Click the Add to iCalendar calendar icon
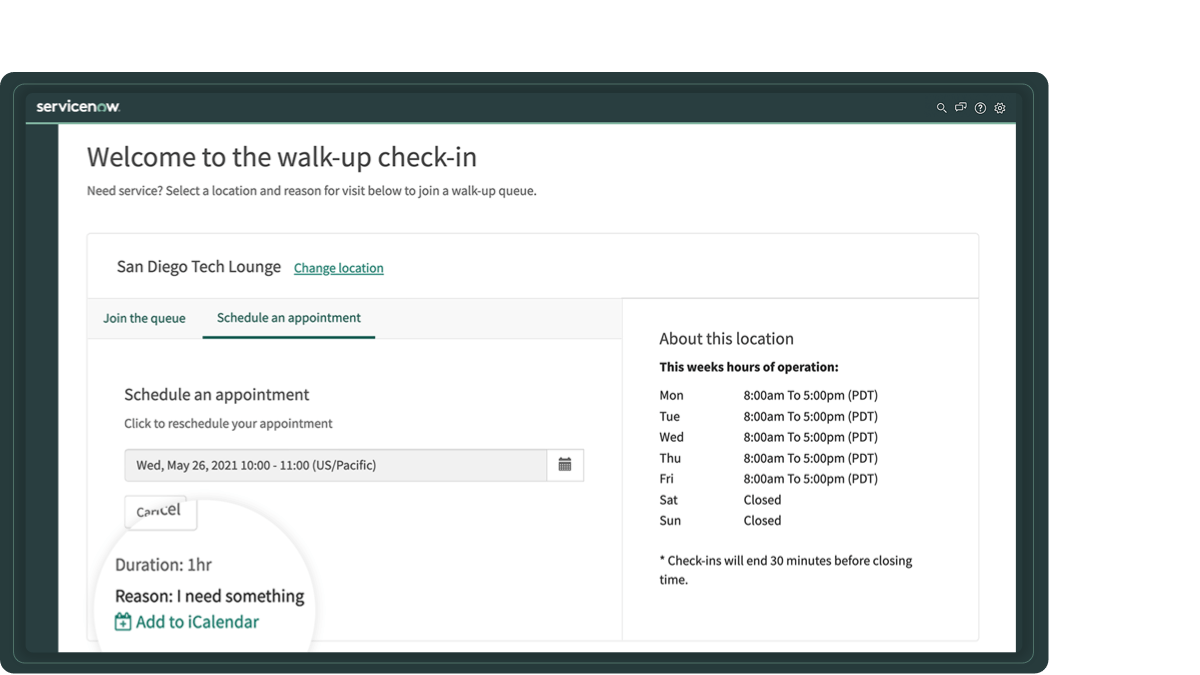1200x675 pixels. pyautogui.click(x=121, y=621)
